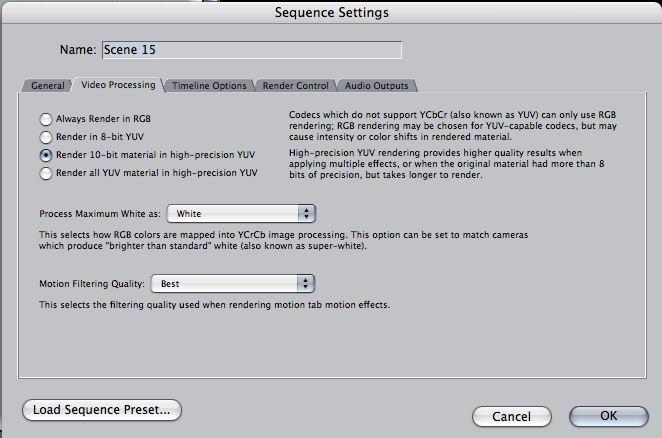Click the Process Maximum White as label
This screenshot has width=662, height=438.
coord(99,213)
